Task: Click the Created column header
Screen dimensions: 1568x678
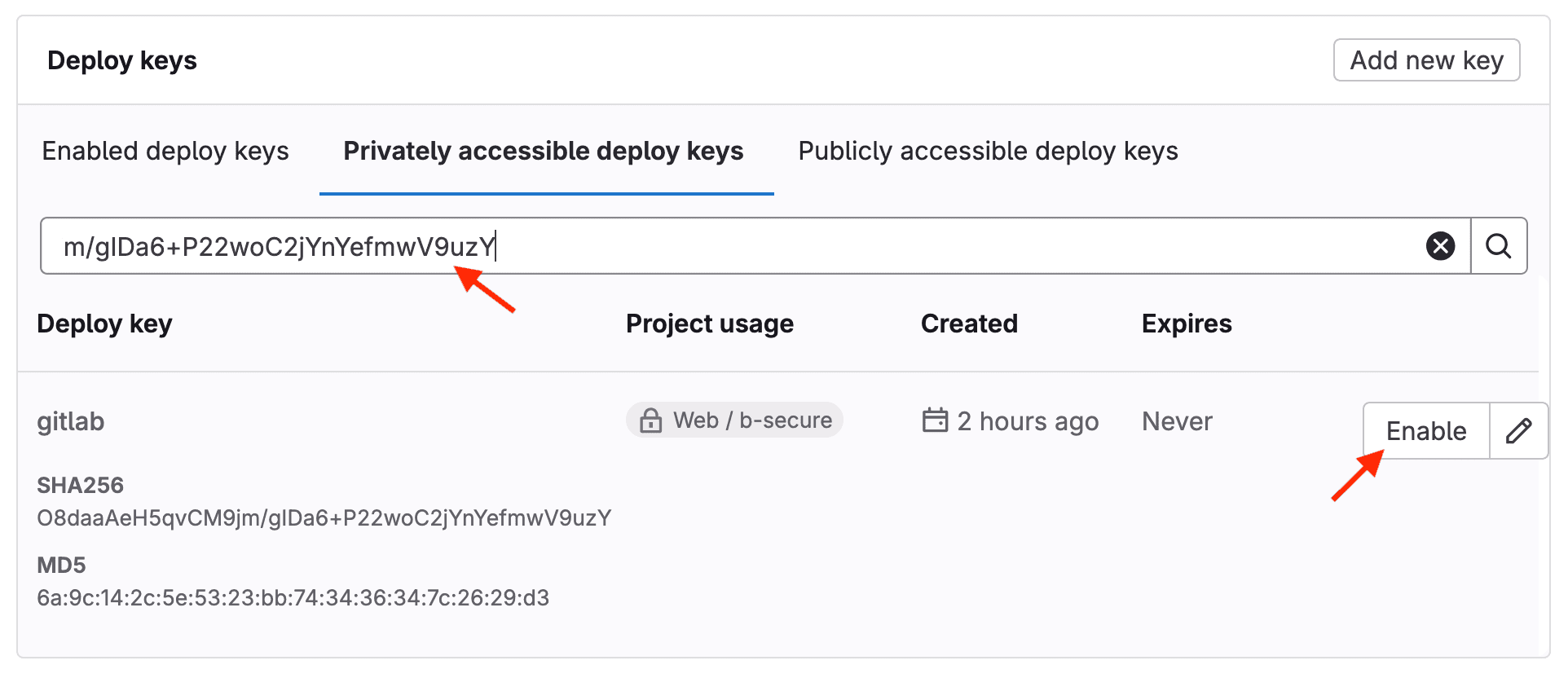Action: 969,324
